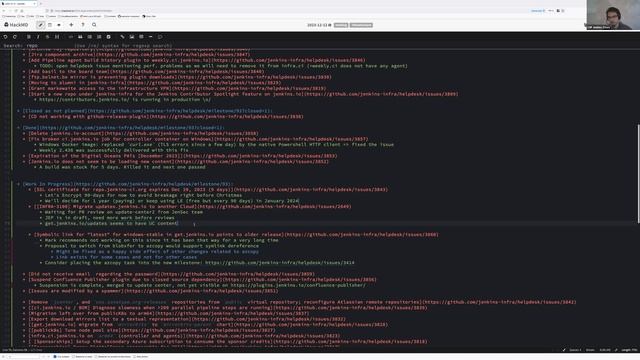The width and height of the screenshot is (640, 360).
Task: Click the 'CD not working with github-release plugin' line
Action: (x=166, y=116)
